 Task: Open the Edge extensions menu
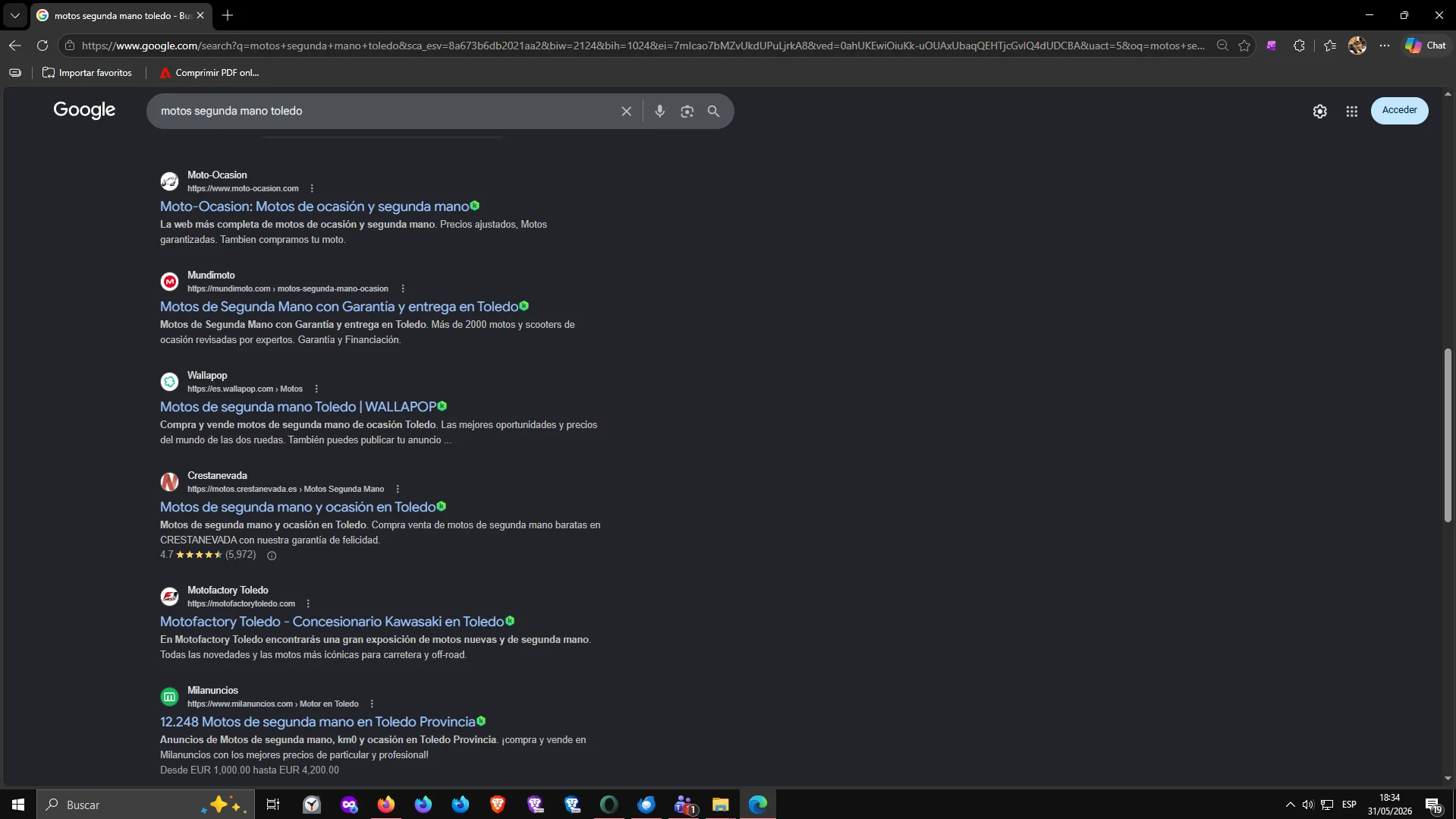pyautogui.click(x=1299, y=46)
